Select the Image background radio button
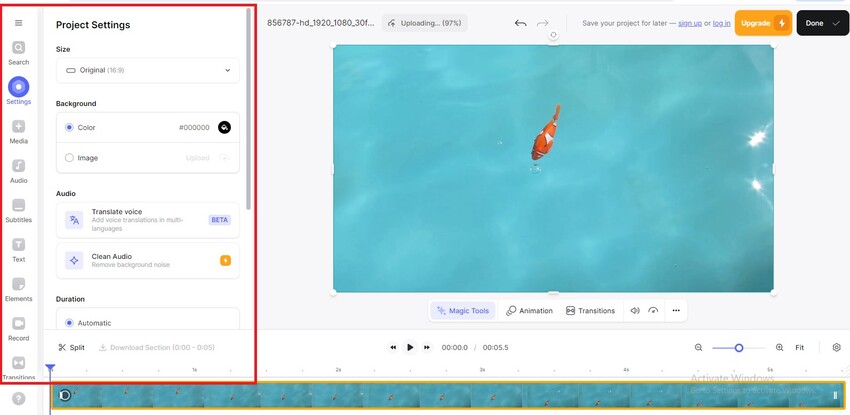Screen dimensions: 850x415 pyautogui.click(x=69, y=158)
